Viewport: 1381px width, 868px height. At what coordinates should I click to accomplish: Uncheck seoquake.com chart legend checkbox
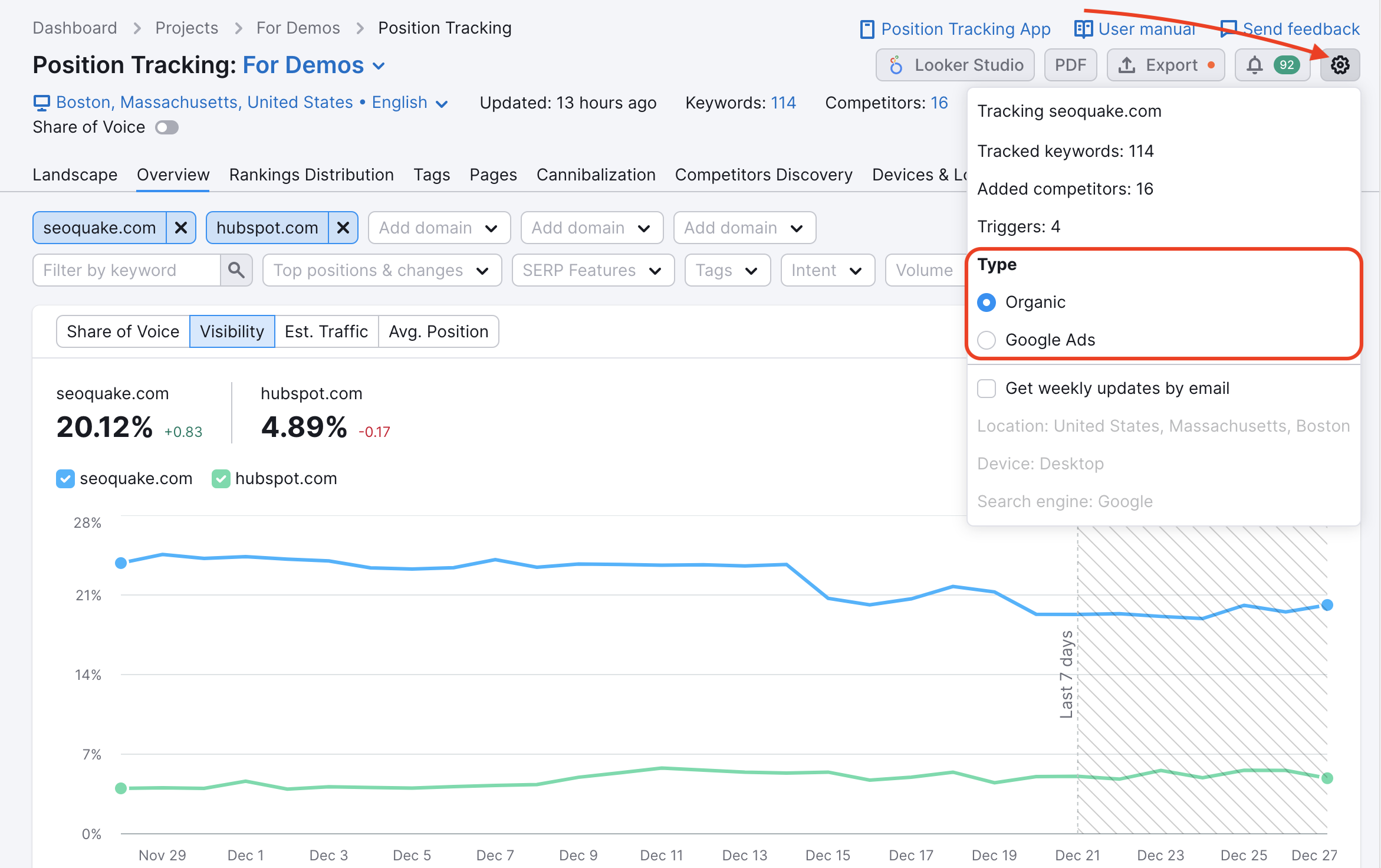65,479
